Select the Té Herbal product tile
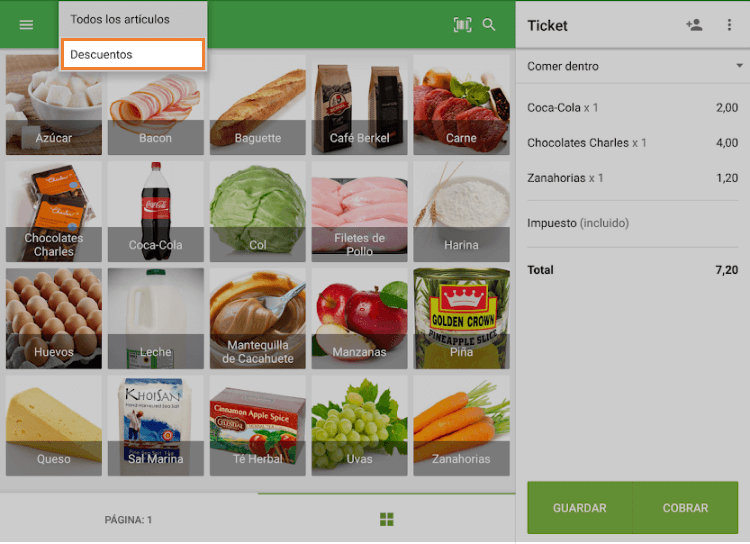 (x=257, y=425)
